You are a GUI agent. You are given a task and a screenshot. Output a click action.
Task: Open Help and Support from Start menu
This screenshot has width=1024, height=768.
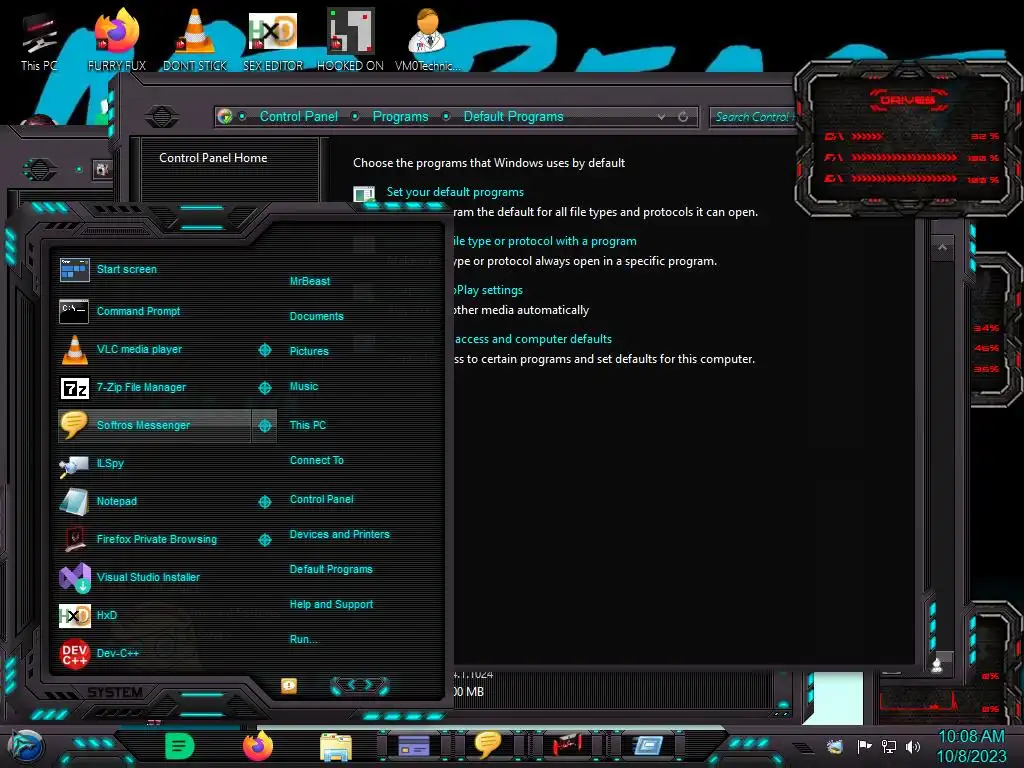click(x=331, y=605)
